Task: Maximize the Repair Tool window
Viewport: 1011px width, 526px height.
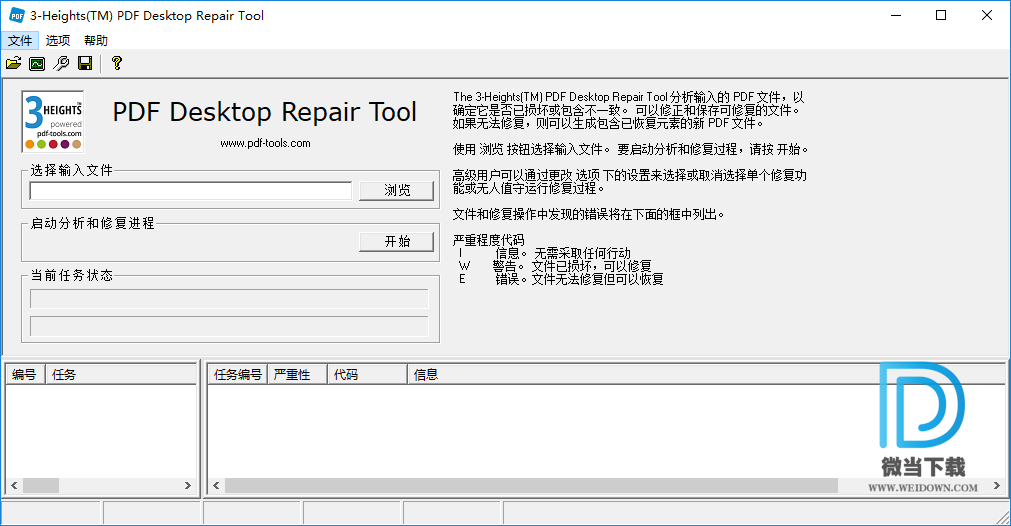Action: 941,15
